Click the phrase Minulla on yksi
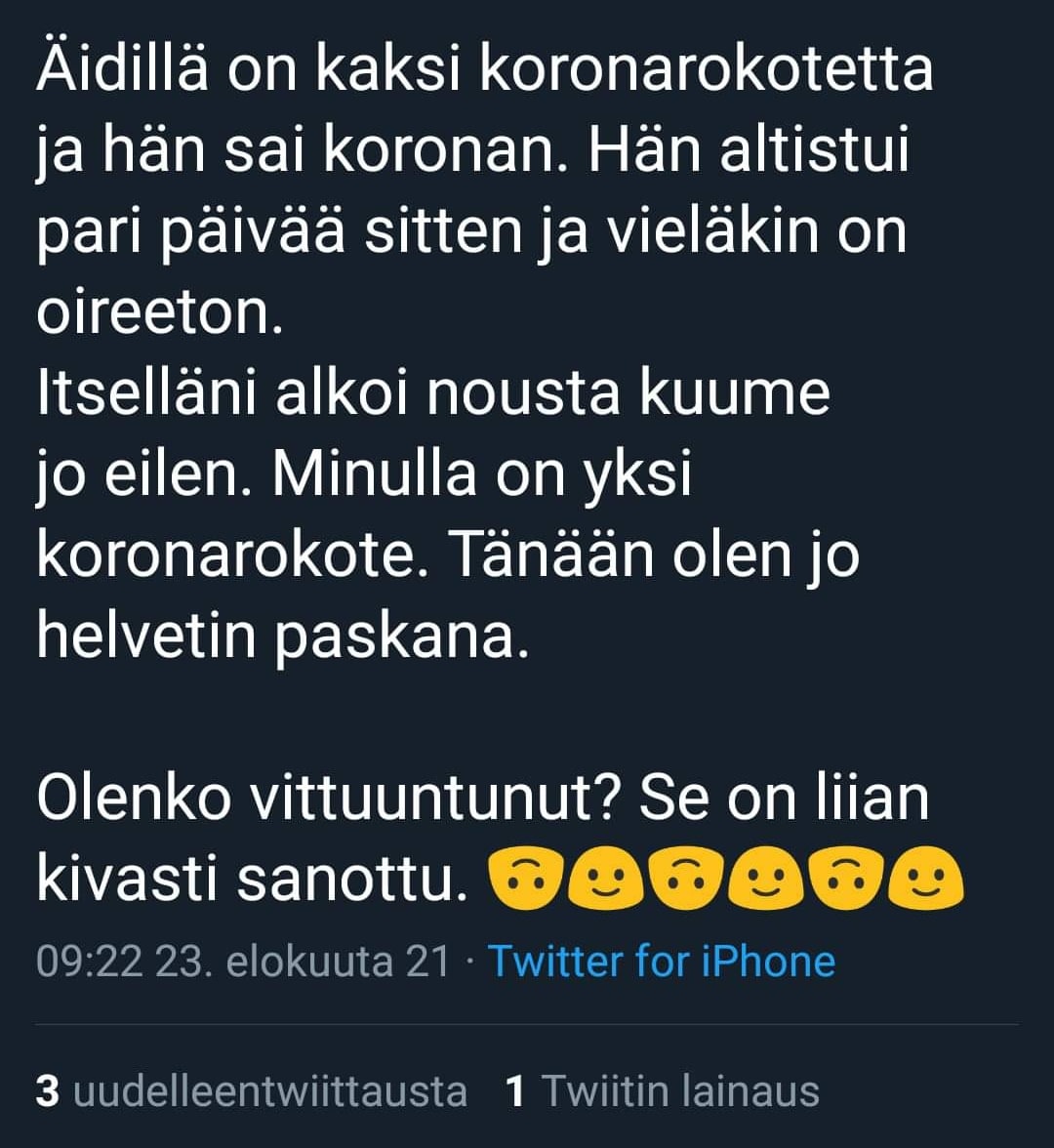 click(482, 475)
